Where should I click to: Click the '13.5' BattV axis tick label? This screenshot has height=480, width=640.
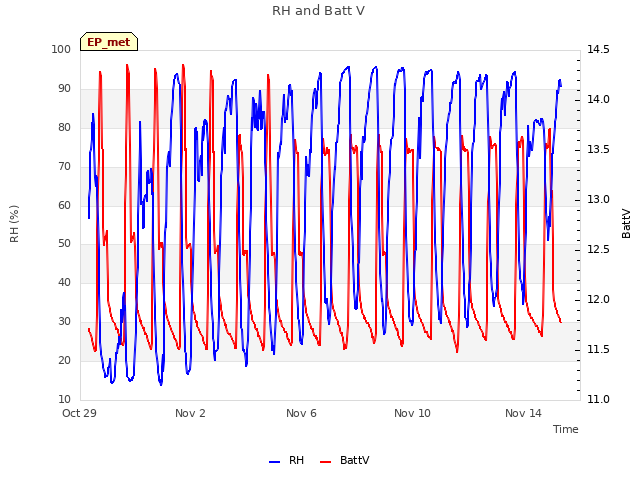[x=598, y=150]
